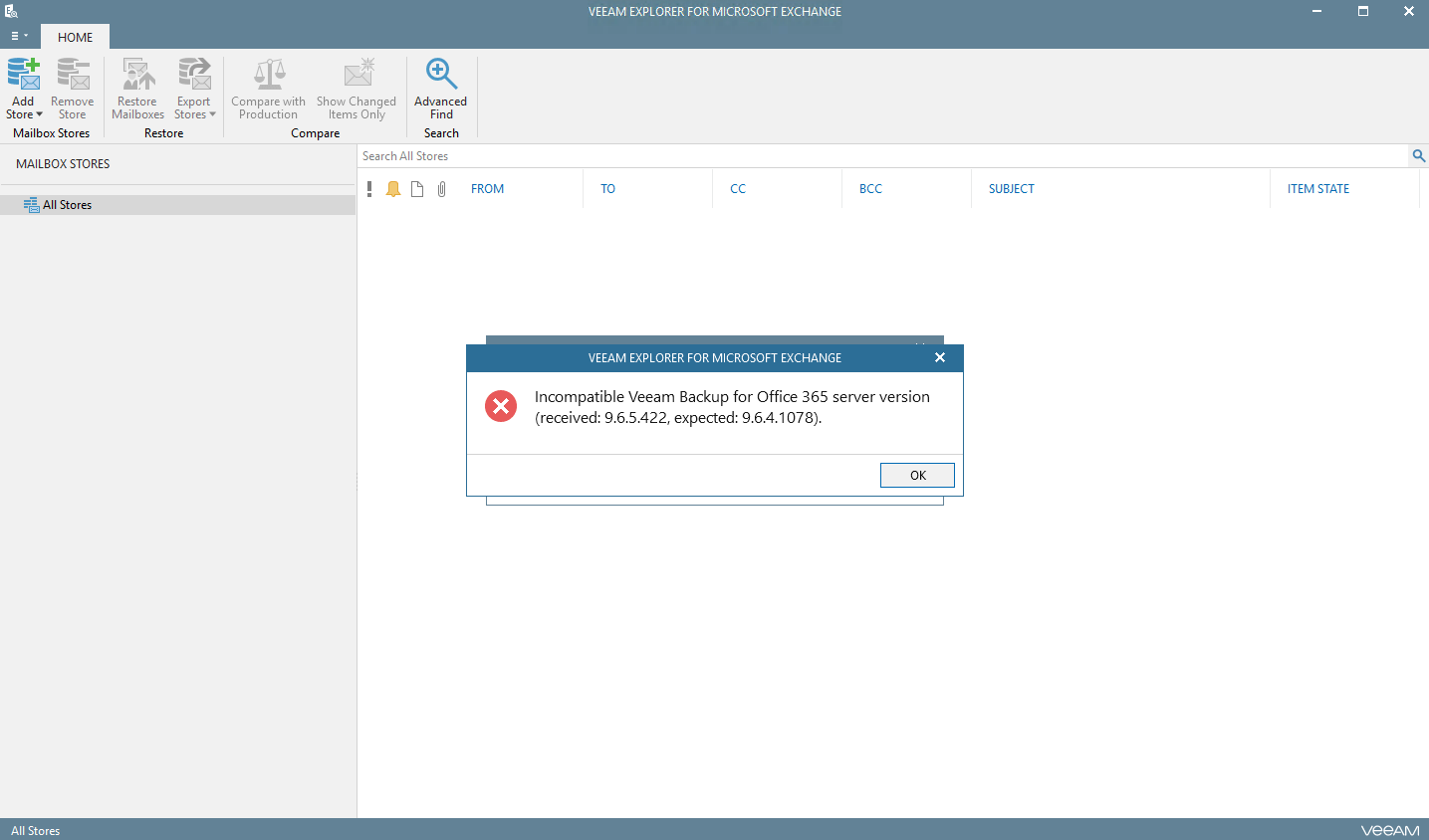The width and height of the screenshot is (1429, 840).
Task: Click the All Stores status bar text
Action: point(36,831)
